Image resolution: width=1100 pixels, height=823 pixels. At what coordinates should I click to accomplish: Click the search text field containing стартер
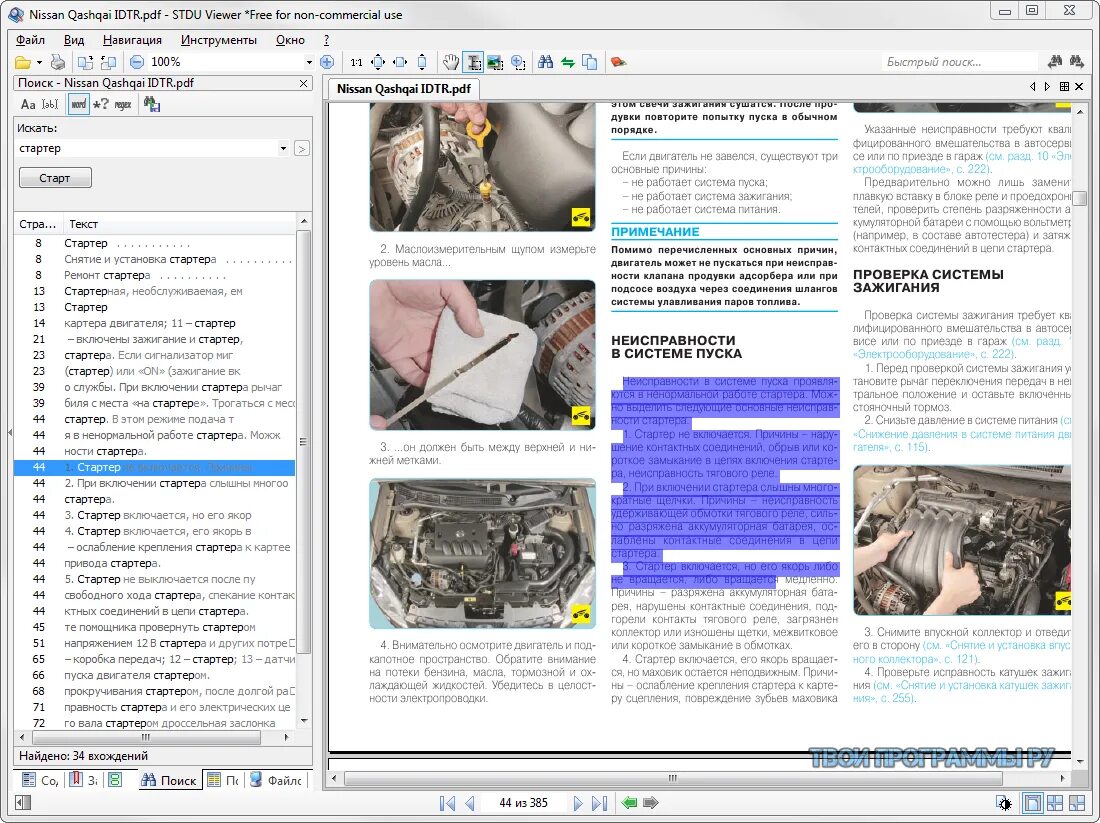[146, 149]
